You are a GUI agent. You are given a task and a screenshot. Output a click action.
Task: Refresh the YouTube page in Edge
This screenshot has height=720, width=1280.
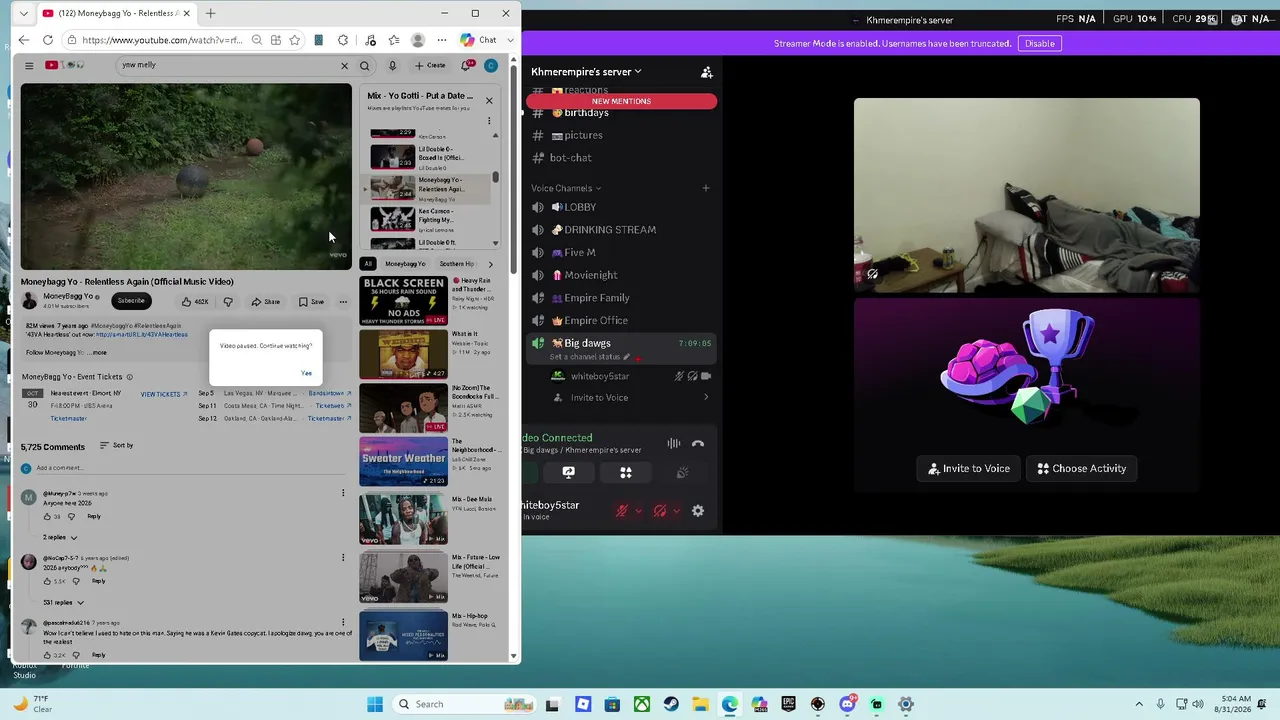pos(48,40)
